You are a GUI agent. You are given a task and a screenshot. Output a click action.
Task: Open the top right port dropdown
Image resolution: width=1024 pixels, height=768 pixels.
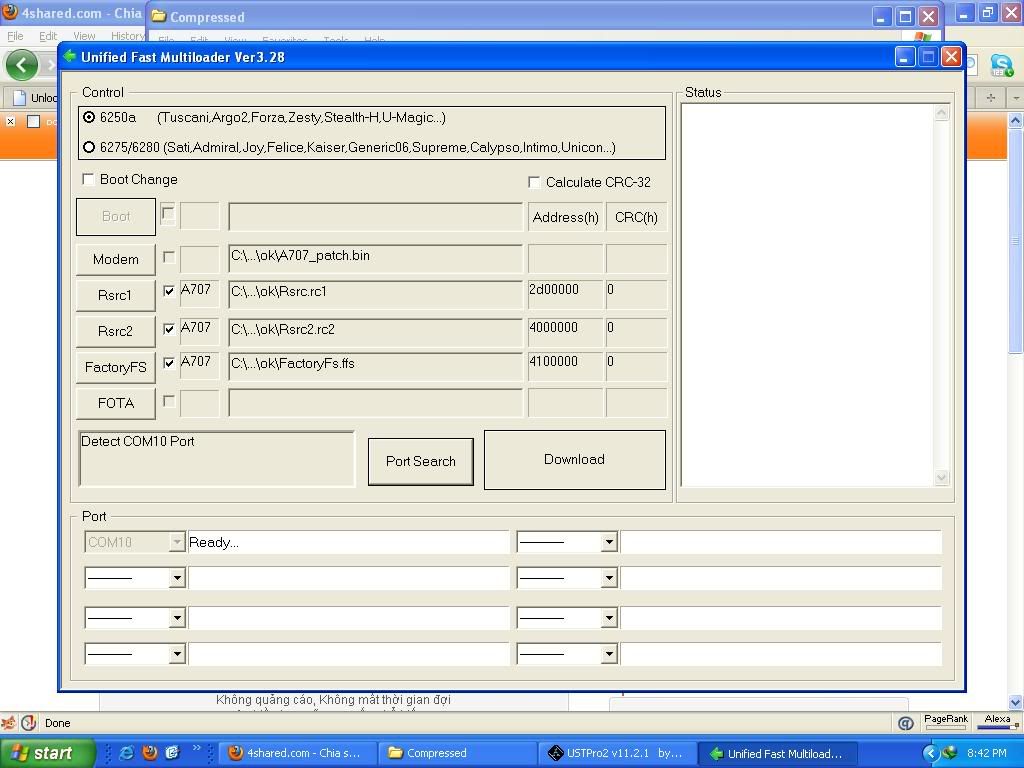[x=608, y=542]
